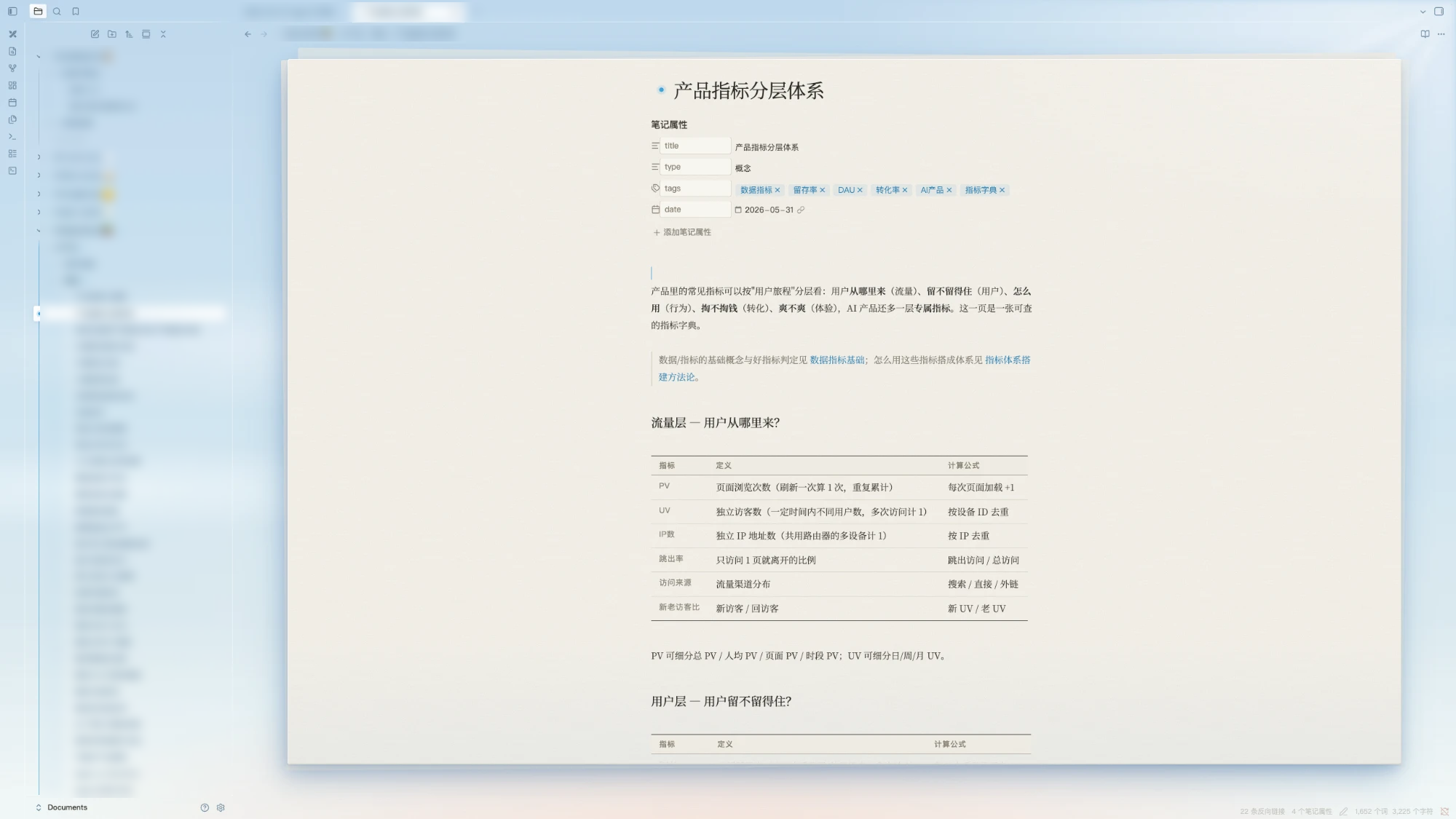Switch to reading view book icon
Screen dimensions: 1456x819
[1425, 34]
